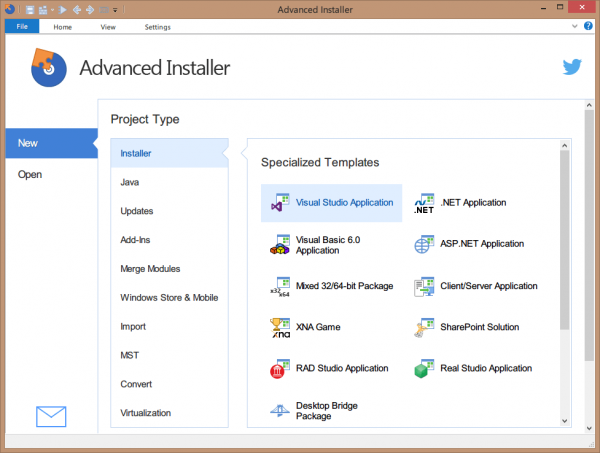
Task: Open Help via the question mark icon
Action: pyautogui.click(x=588, y=26)
